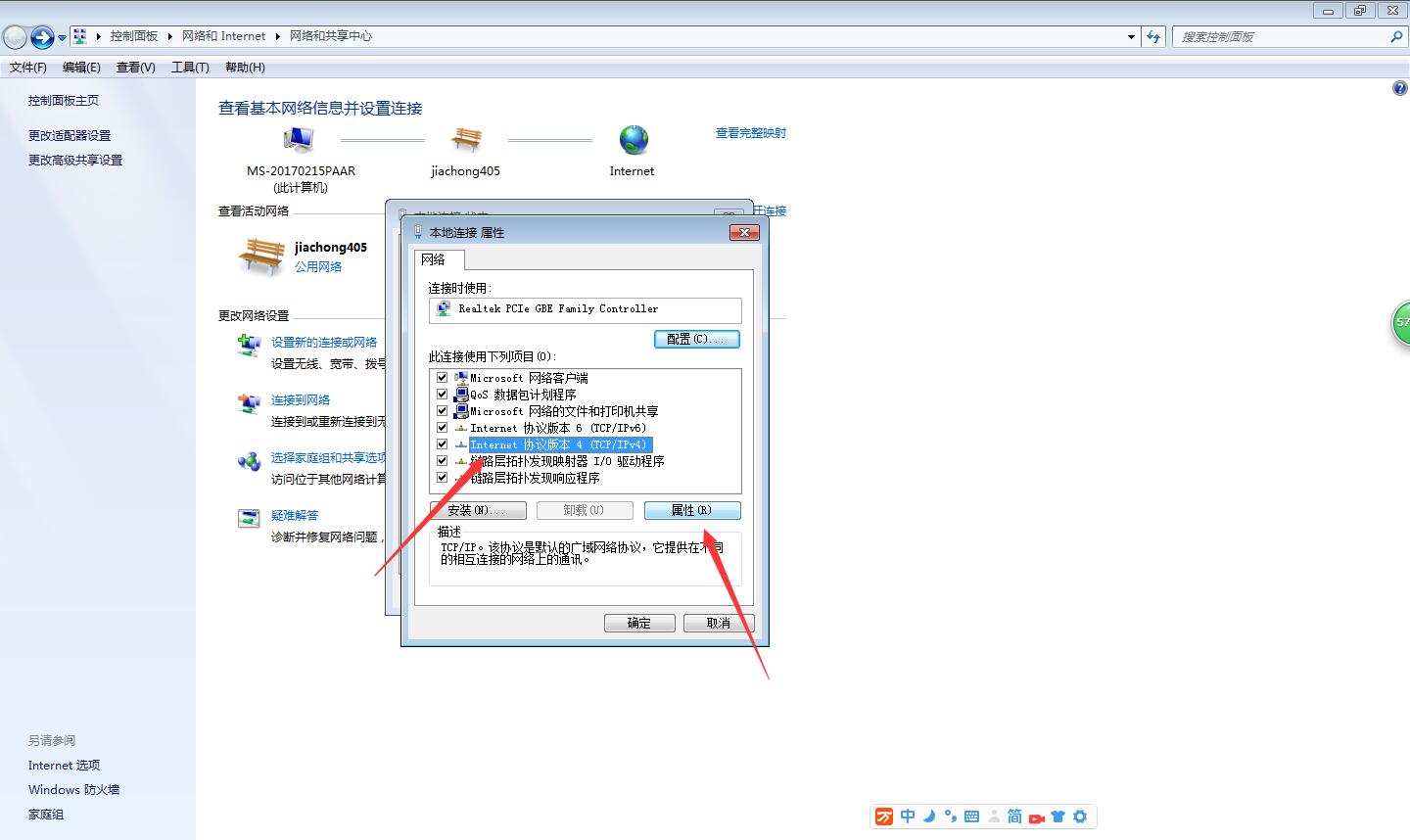This screenshot has height=840, width=1410.
Task: Click the 配置(C)... button
Action: click(696, 339)
